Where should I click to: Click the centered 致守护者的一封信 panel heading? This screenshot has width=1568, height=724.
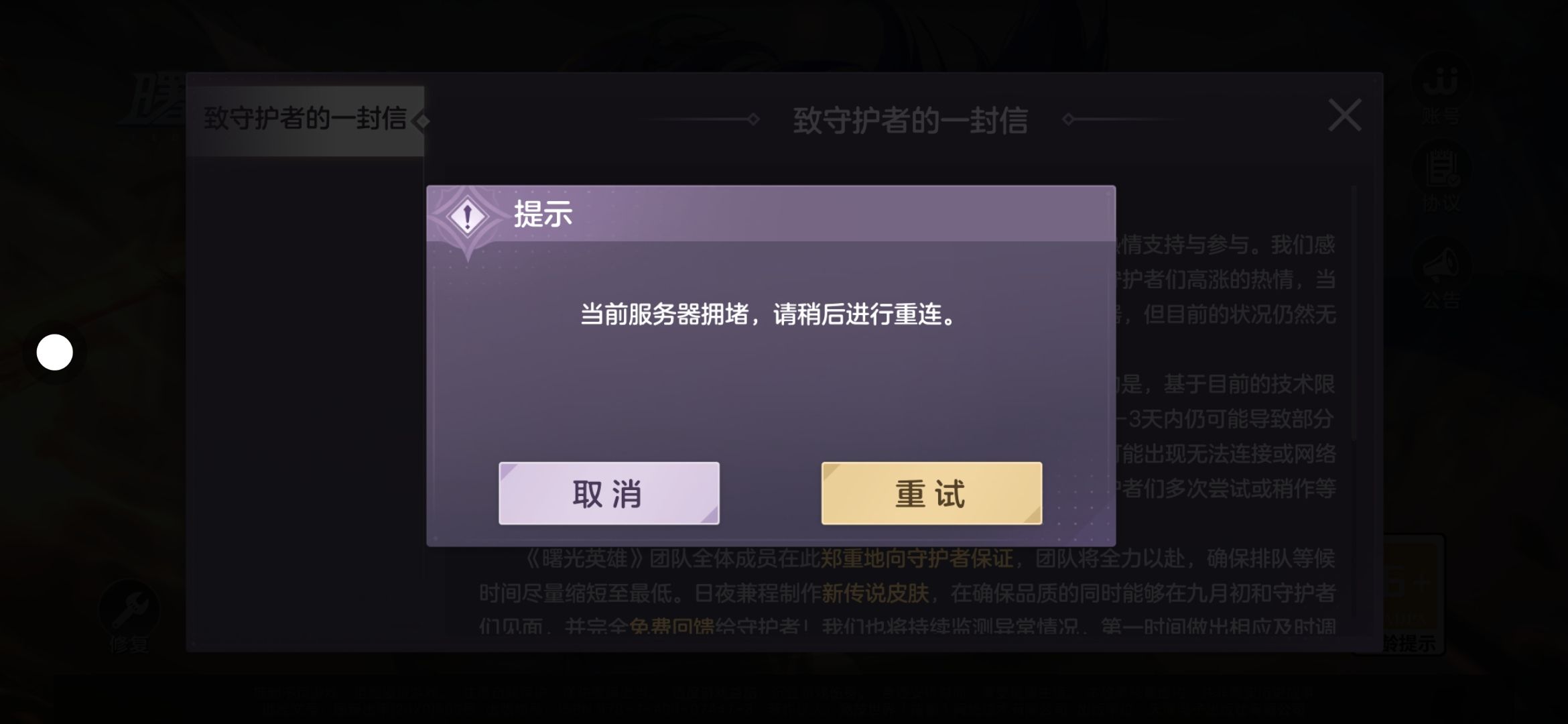910,121
